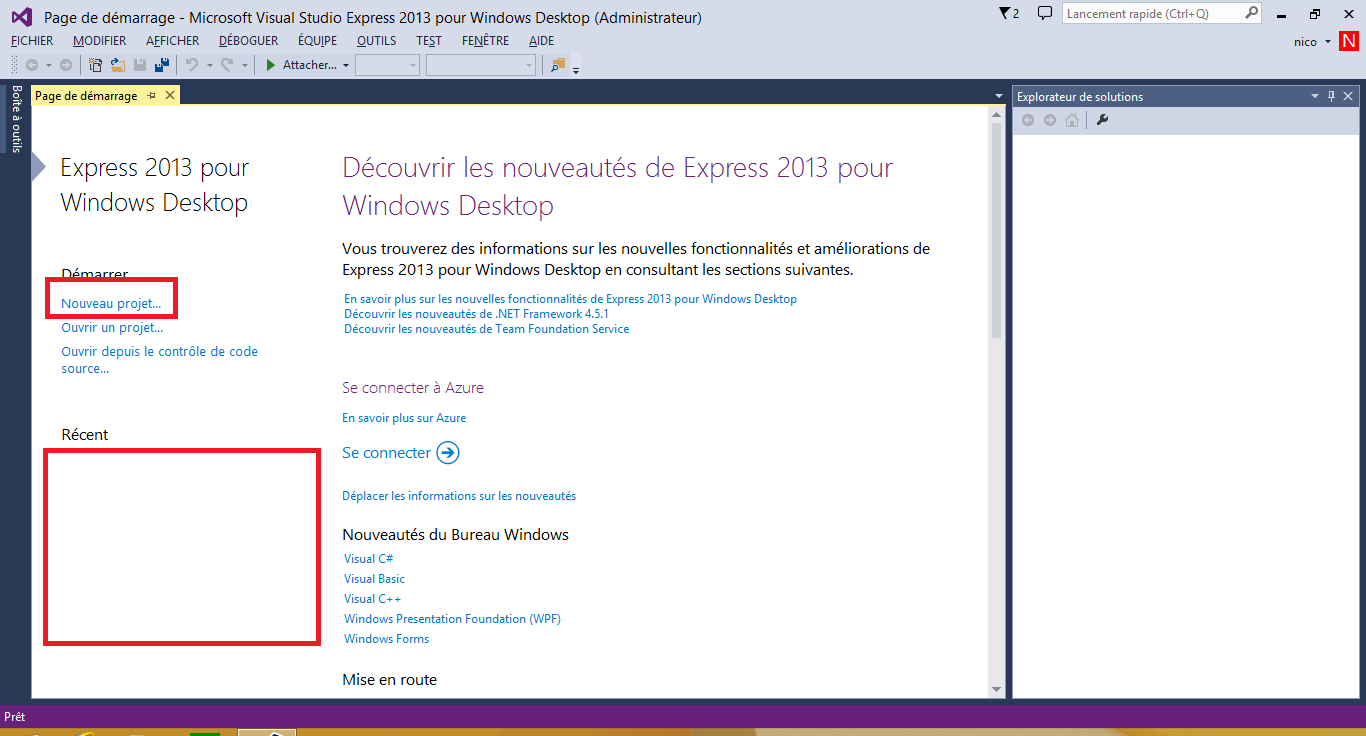The width and height of the screenshot is (1366, 736).
Task: Click the Find in Files toolbar icon
Action: point(557,65)
